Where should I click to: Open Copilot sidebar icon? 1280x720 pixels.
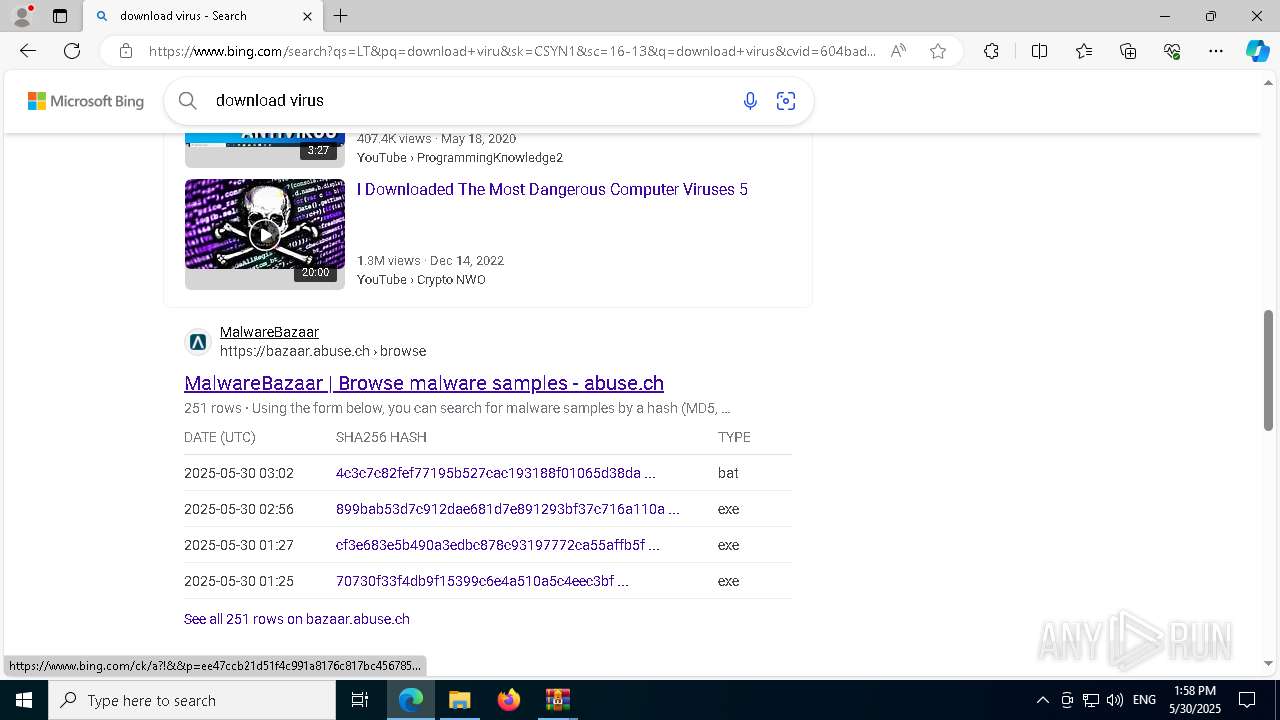[x=1257, y=51]
